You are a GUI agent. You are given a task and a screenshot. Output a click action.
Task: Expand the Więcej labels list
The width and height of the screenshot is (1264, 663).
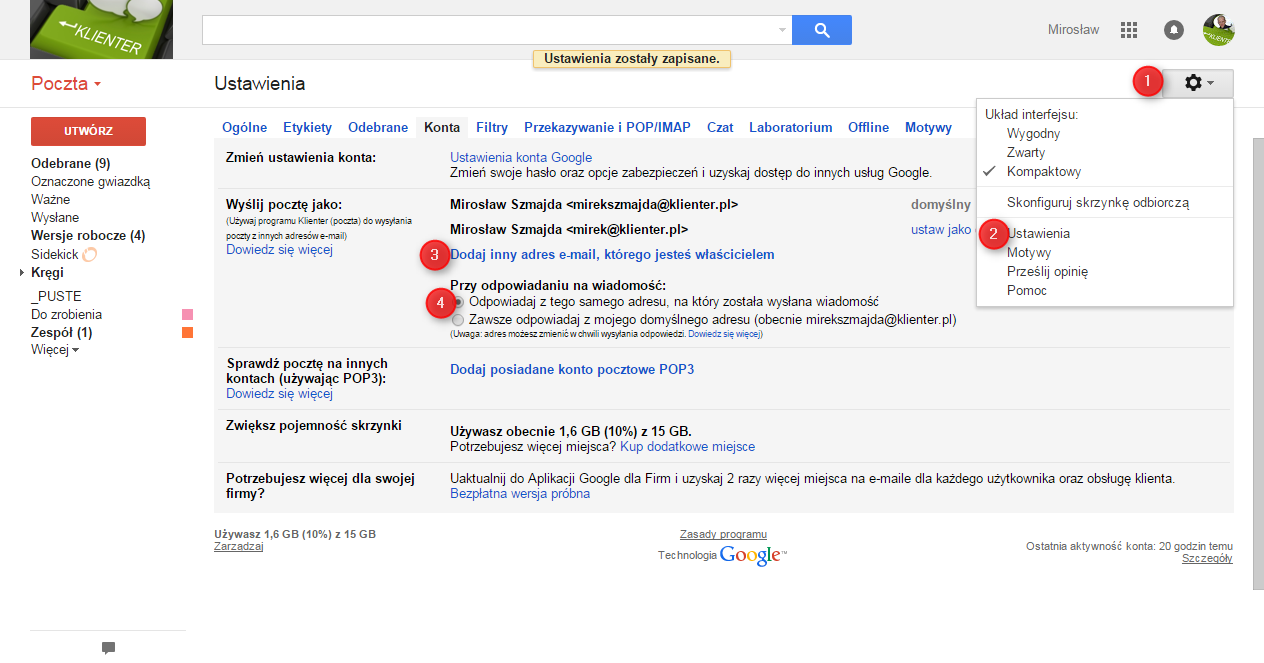coord(55,350)
